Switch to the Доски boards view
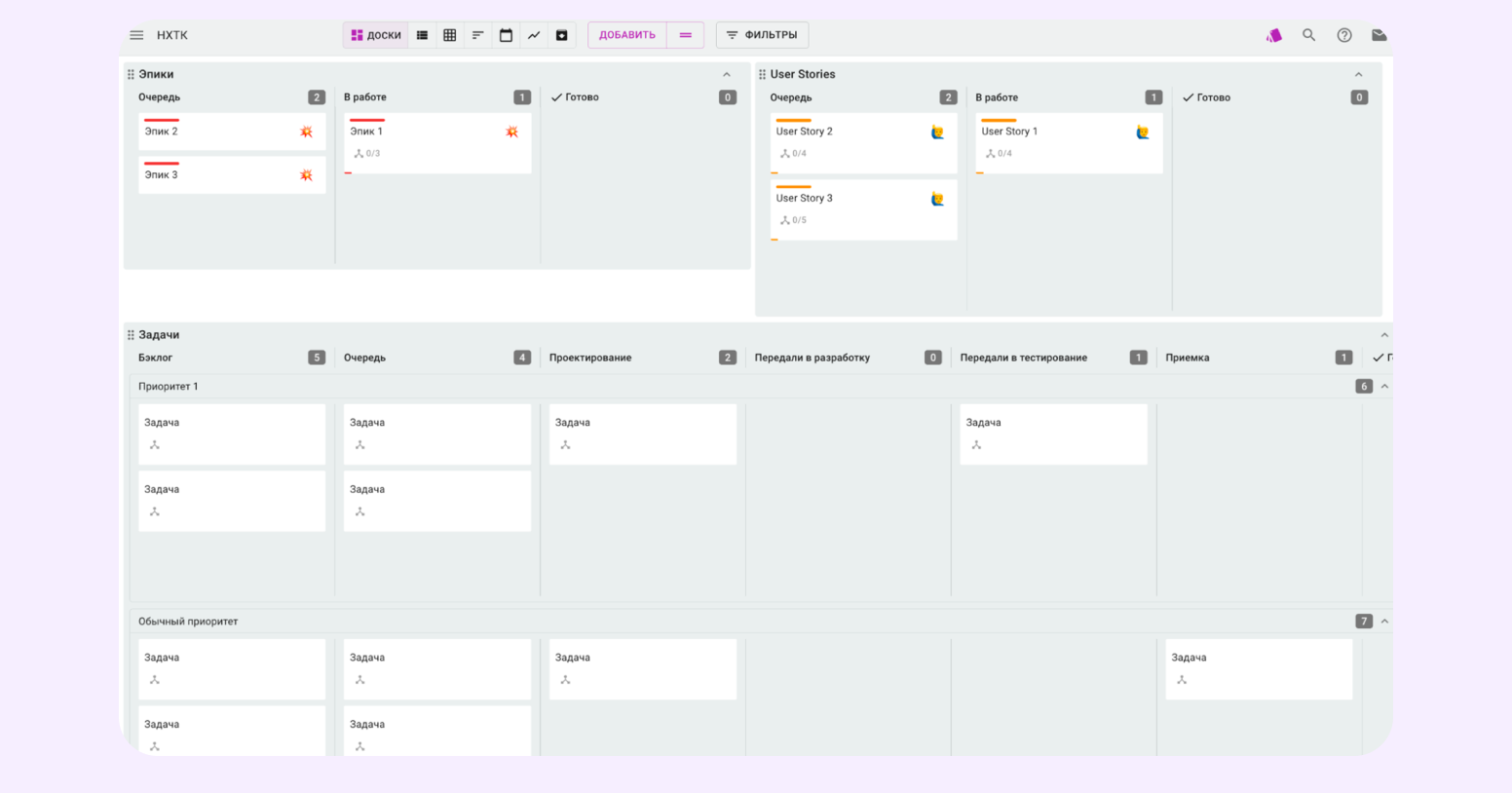1512x793 pixels. 376,35
